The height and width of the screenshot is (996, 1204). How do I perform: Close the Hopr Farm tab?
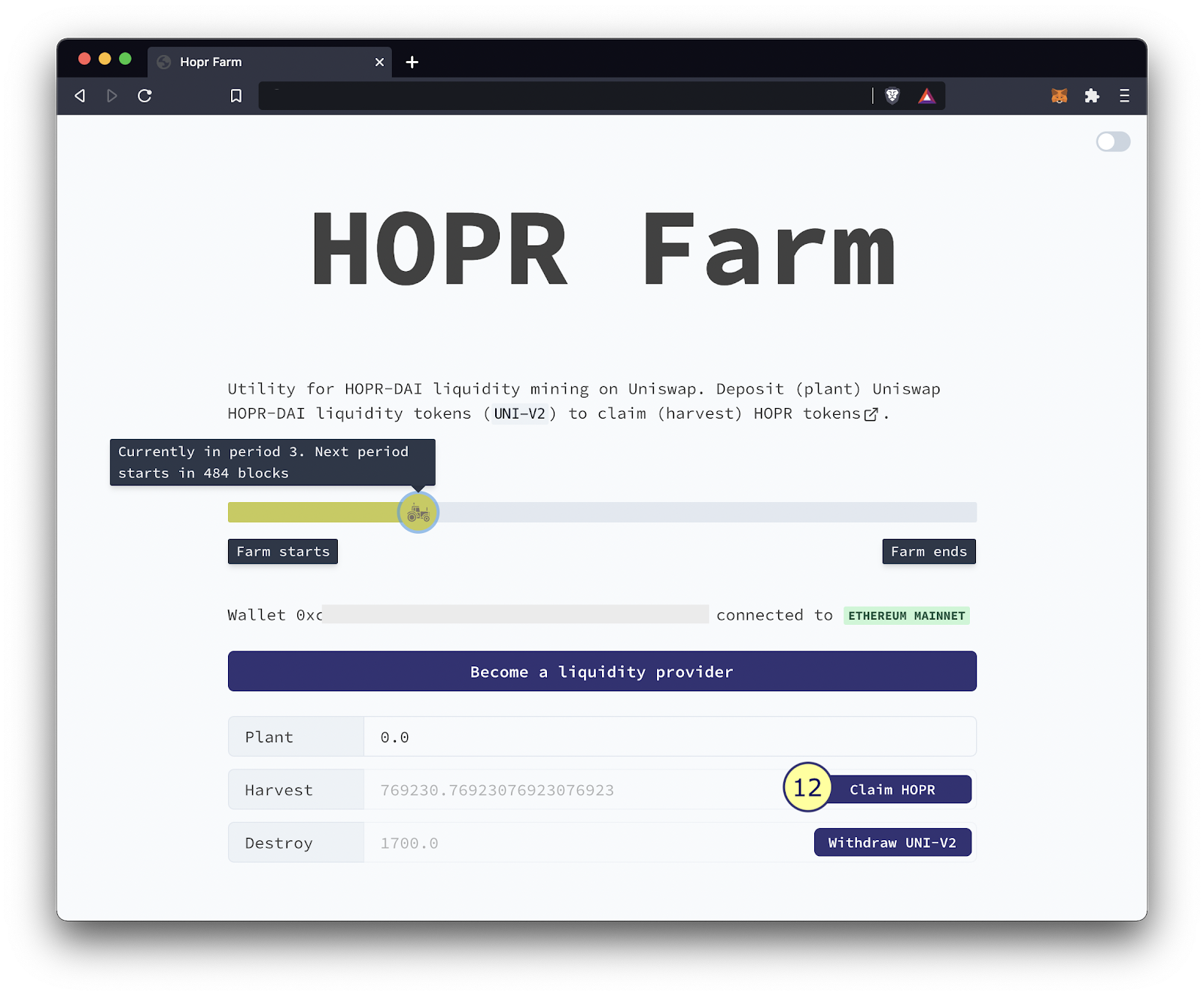379,62
